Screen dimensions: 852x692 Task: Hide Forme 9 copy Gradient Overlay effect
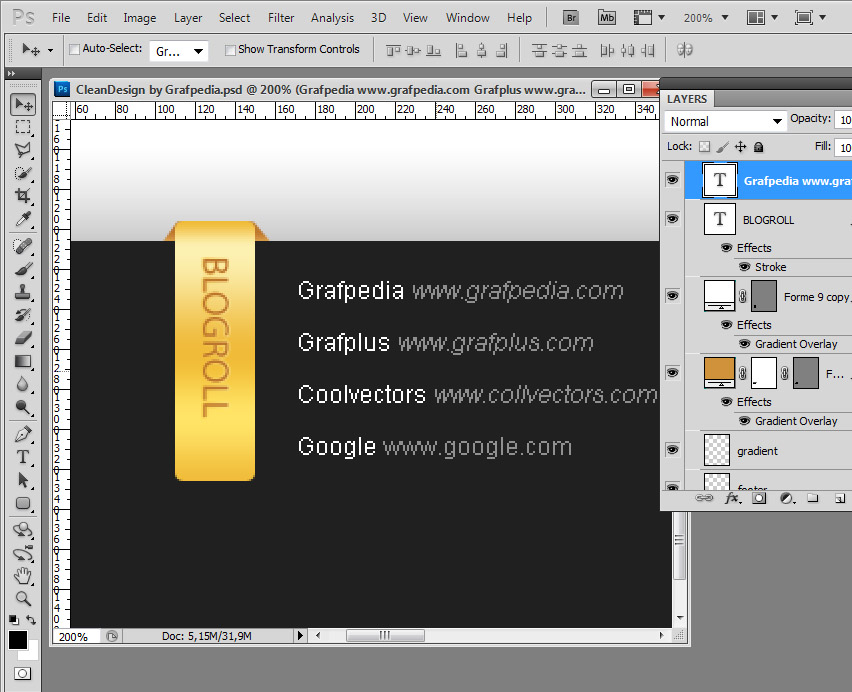745,344
